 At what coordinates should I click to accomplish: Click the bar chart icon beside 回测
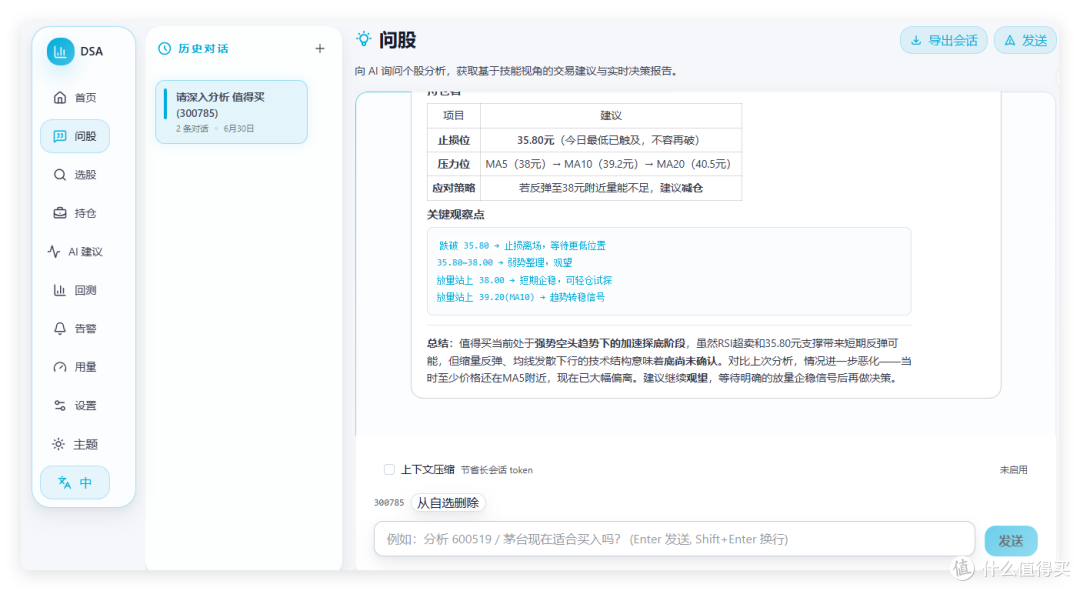click(60, 291)
